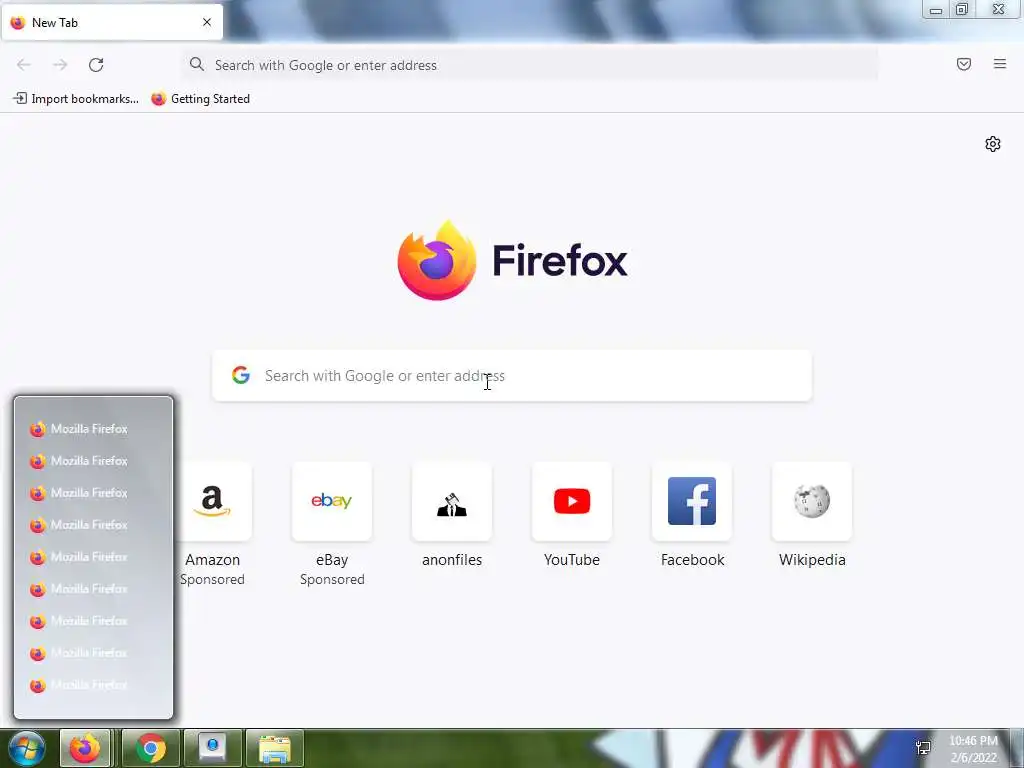Viewport: 1024px width, 768px height.
Task: Open Google Chrome from the taskbar
Action: click(151, 748)
